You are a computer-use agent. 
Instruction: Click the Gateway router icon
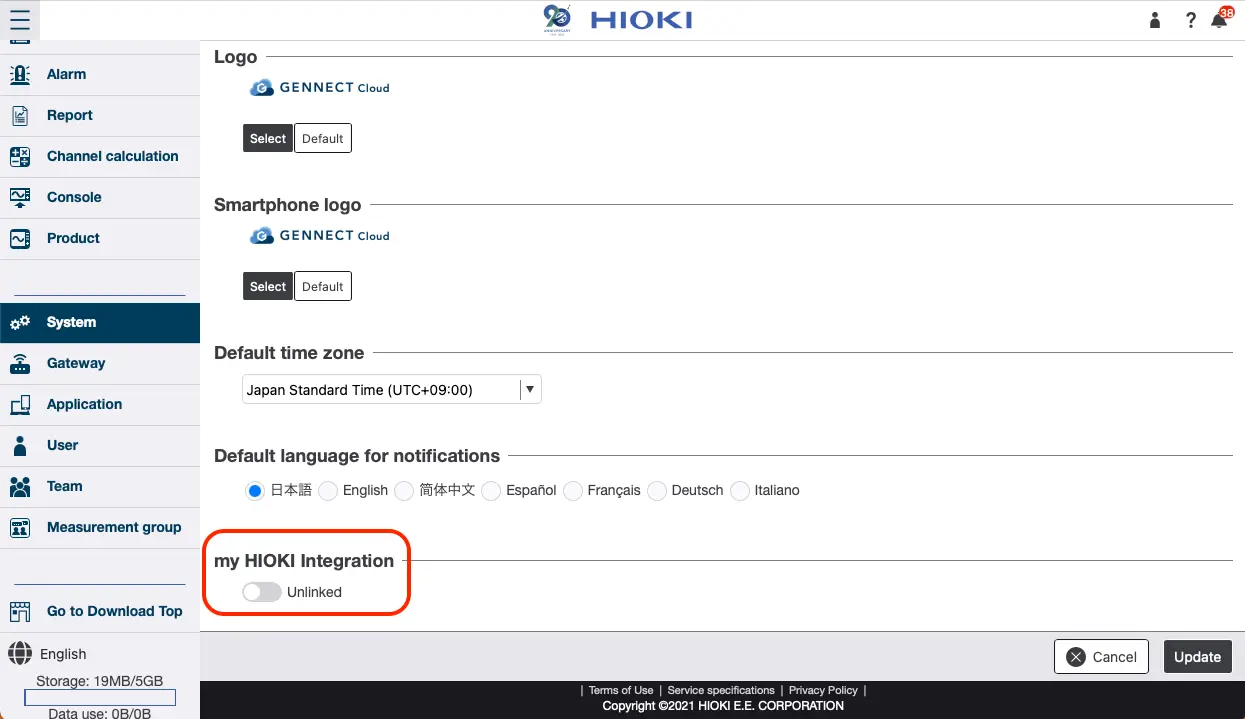[20, 363]
